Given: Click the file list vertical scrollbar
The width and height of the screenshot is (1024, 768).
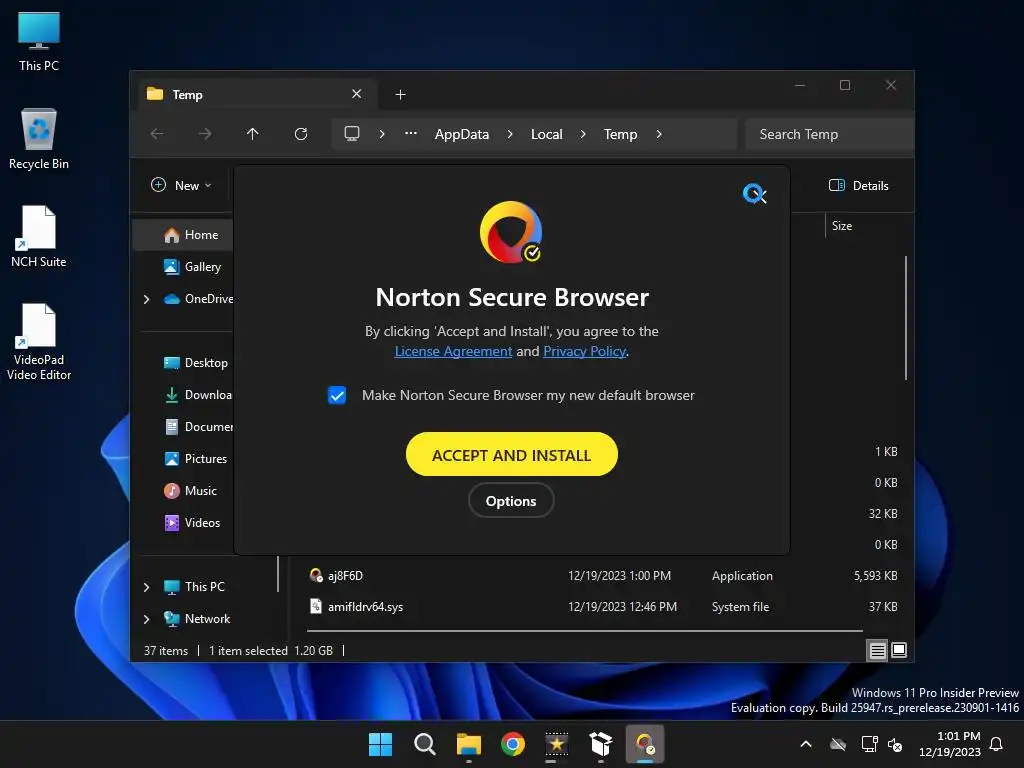Looking at the screenshot, I should [x=906, y=318].
